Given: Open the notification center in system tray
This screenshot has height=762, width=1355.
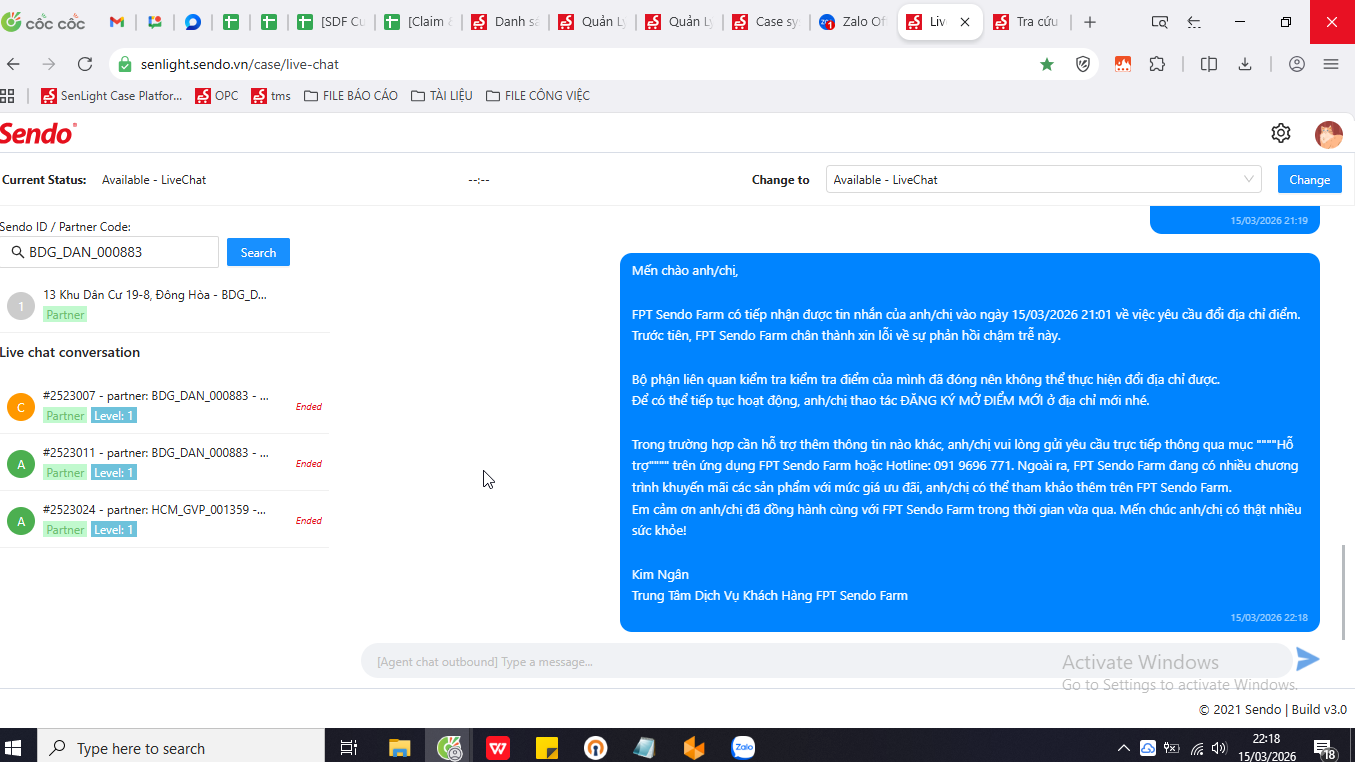Looking at the screenshot, I should coord(1326,750).
